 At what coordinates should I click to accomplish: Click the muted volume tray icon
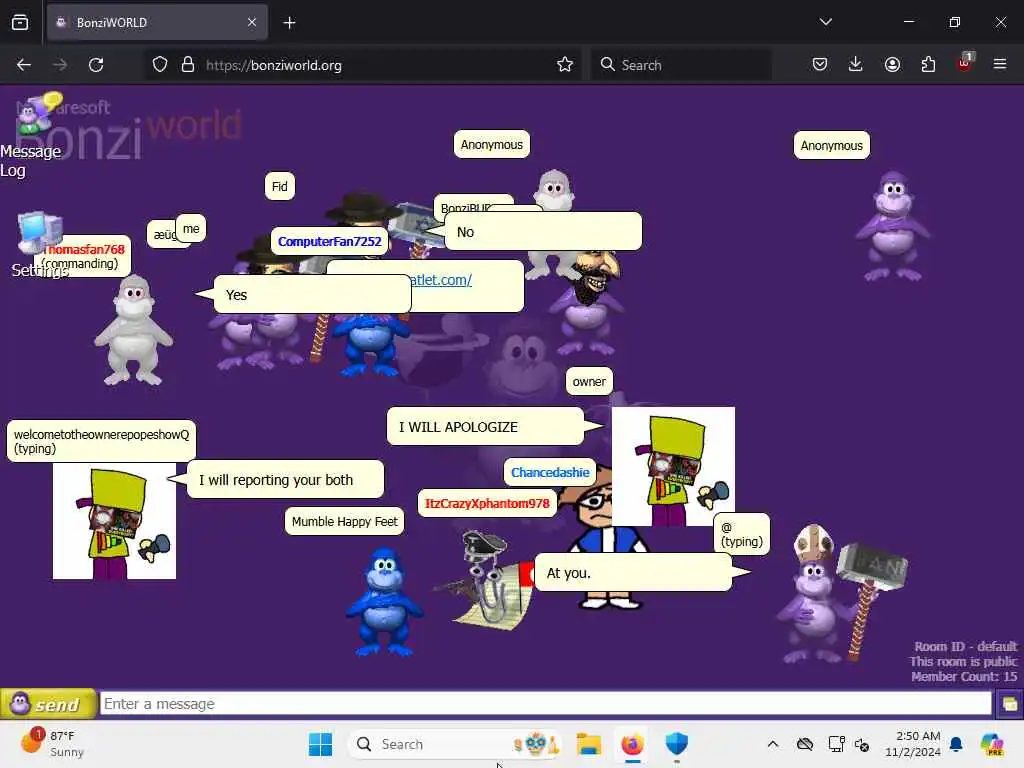click(x=862, y=744)
